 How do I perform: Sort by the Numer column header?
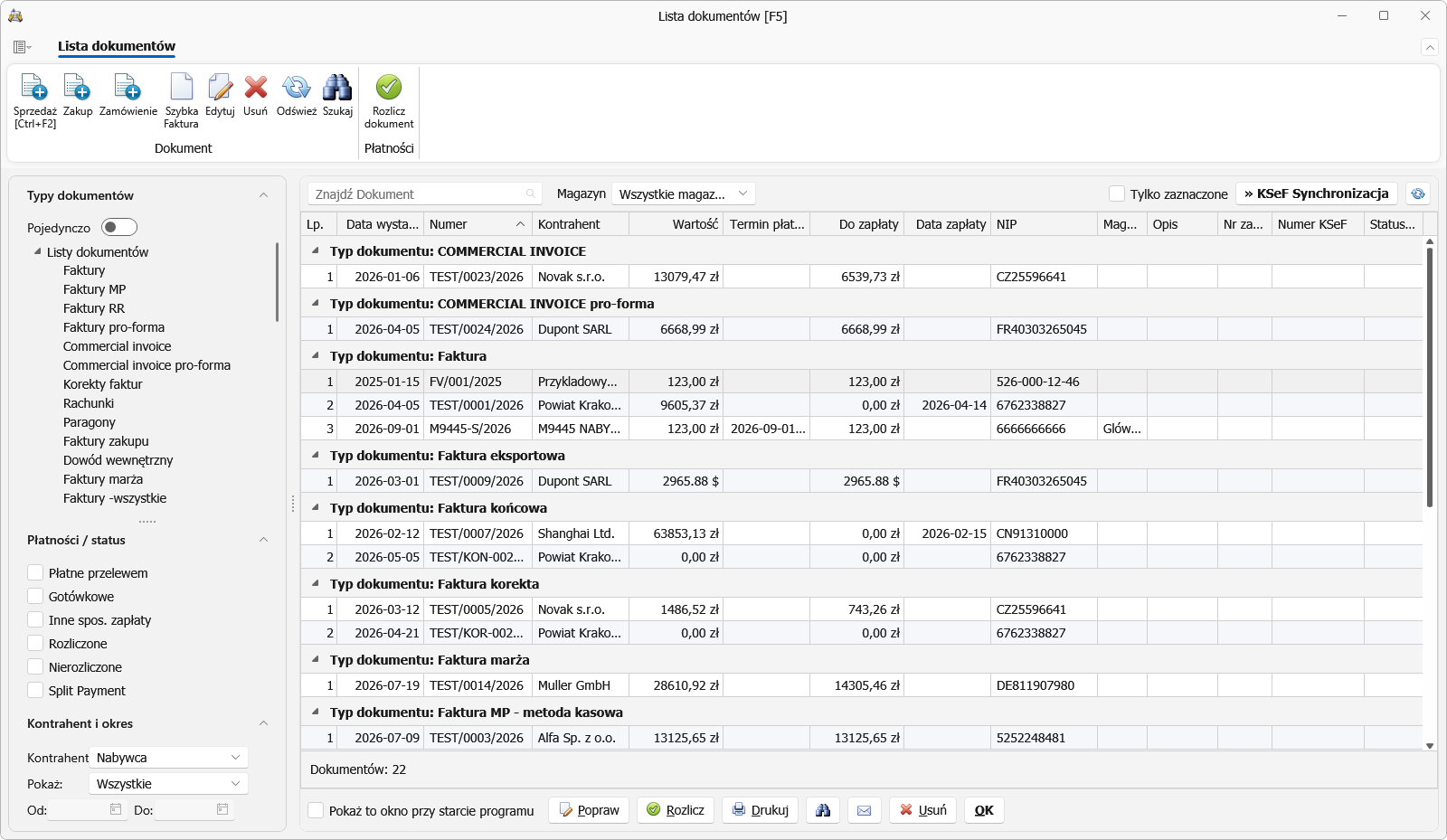coord(478,224)
